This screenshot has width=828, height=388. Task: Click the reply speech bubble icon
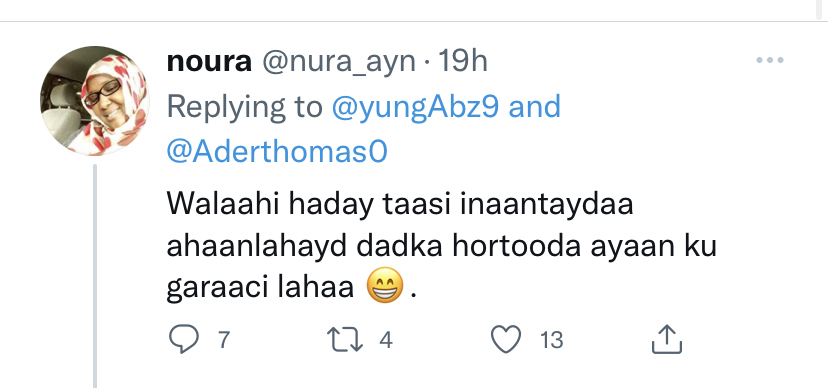tap(183, 339)
